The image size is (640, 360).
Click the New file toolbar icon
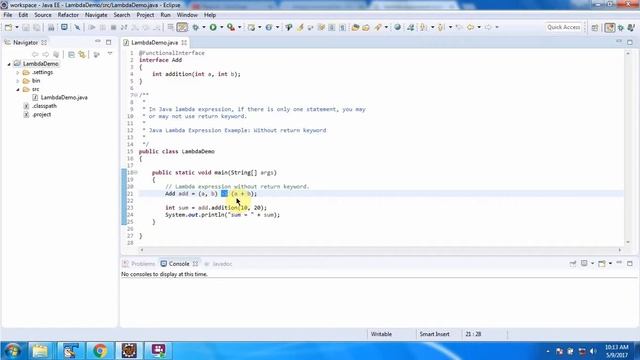pos(8,27)
